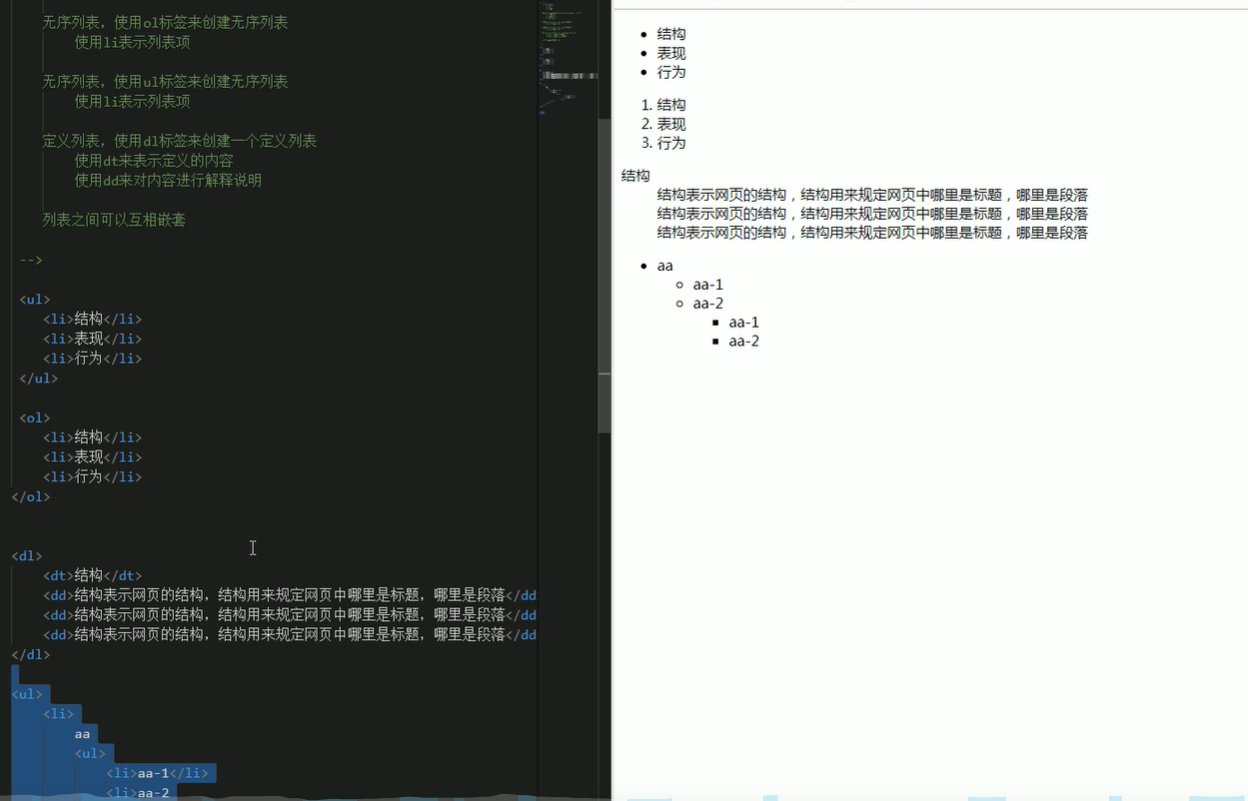Click comment '定义列表，使用dl标签来创建一个定义列表'
The image size is (1248, 801).
pyautogui.click(x=179, y=141)
